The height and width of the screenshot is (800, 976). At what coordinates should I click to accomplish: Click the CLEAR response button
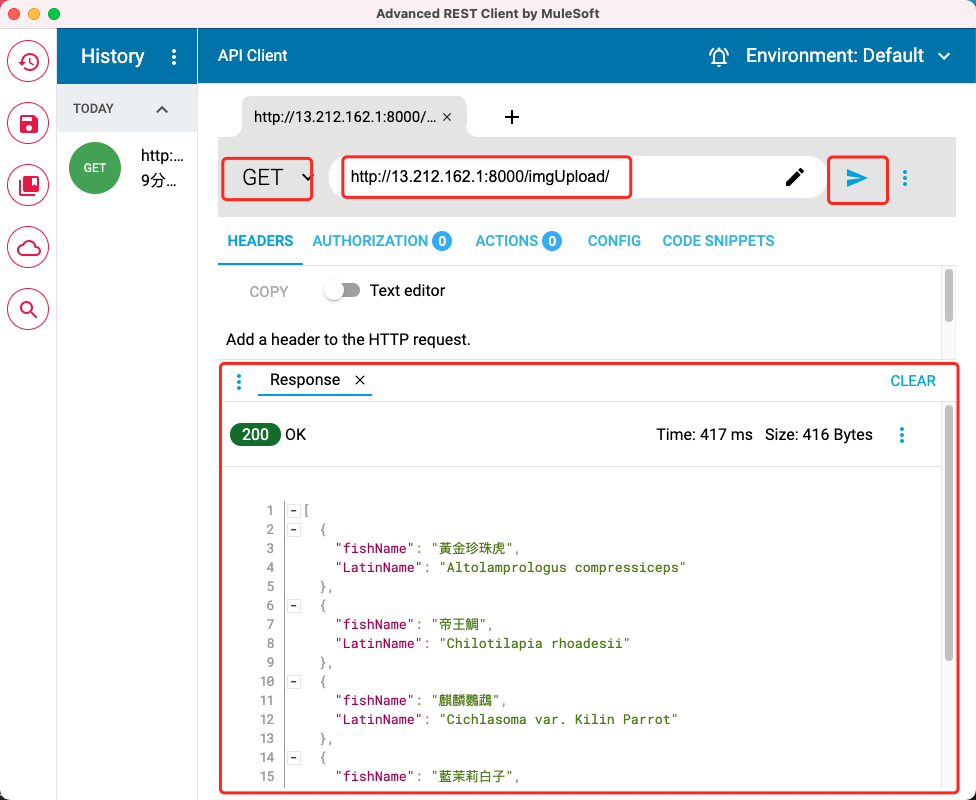point(913,381)
